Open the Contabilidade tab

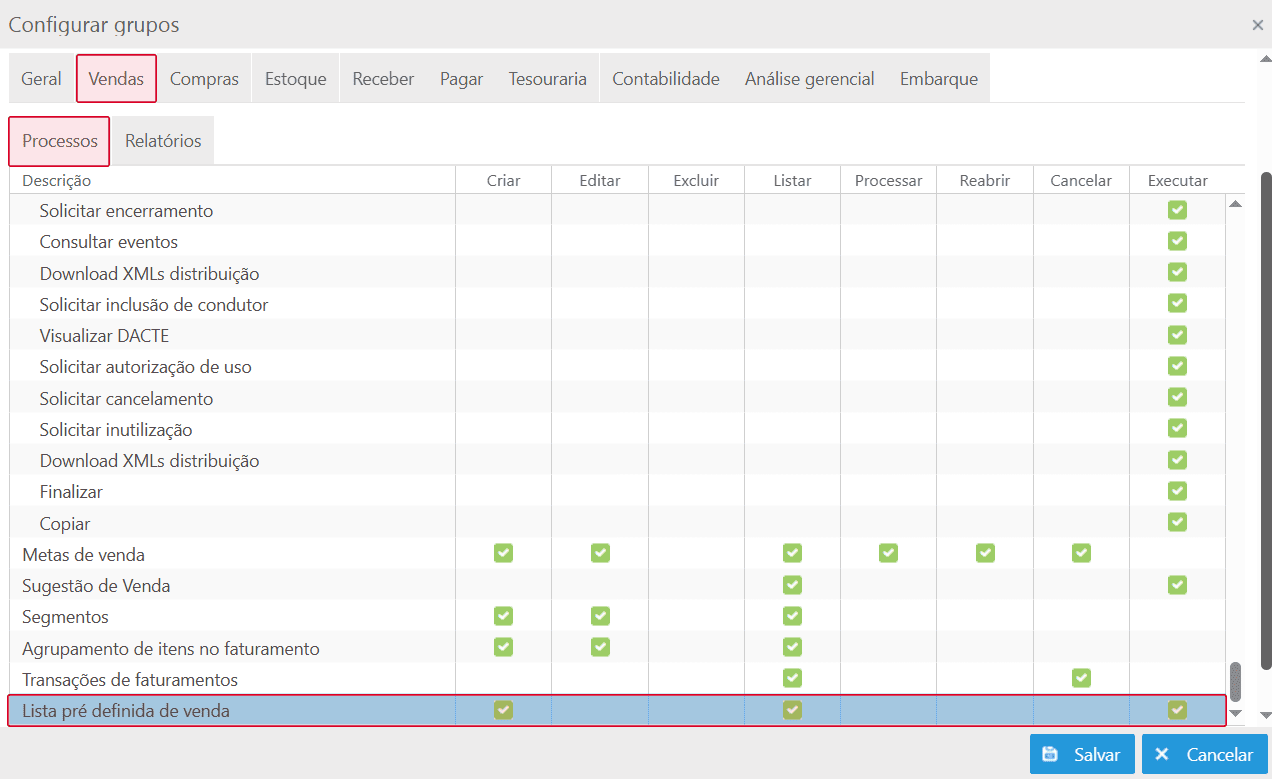coord(665,79)
